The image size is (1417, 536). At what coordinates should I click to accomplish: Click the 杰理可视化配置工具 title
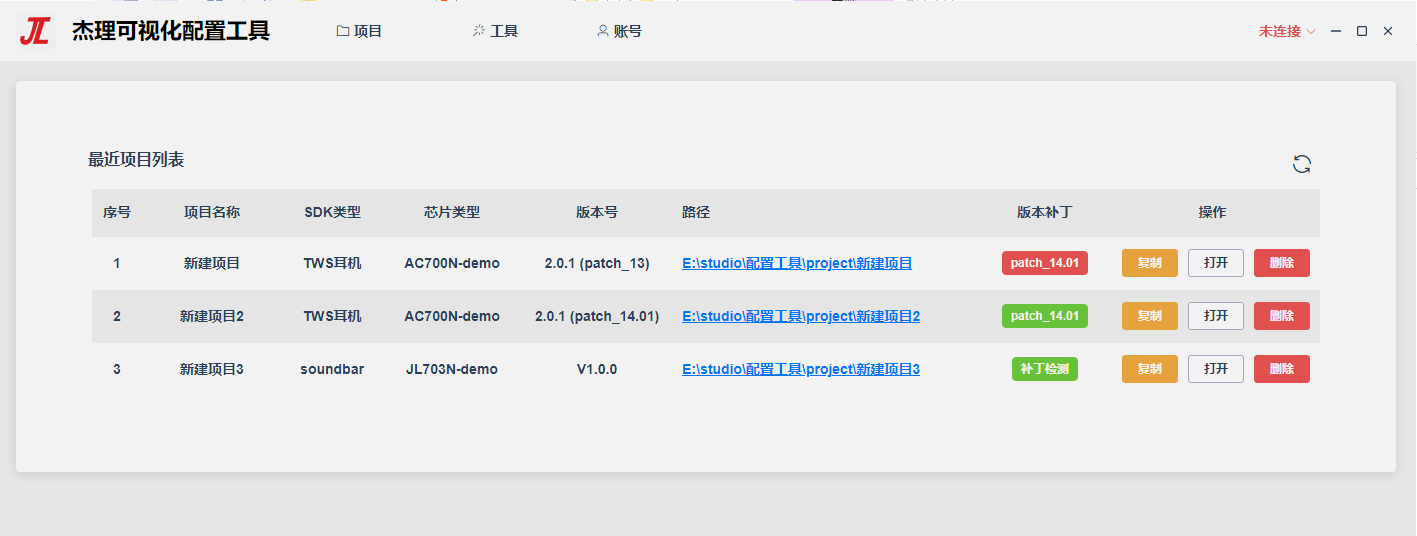tap(171, 31)
